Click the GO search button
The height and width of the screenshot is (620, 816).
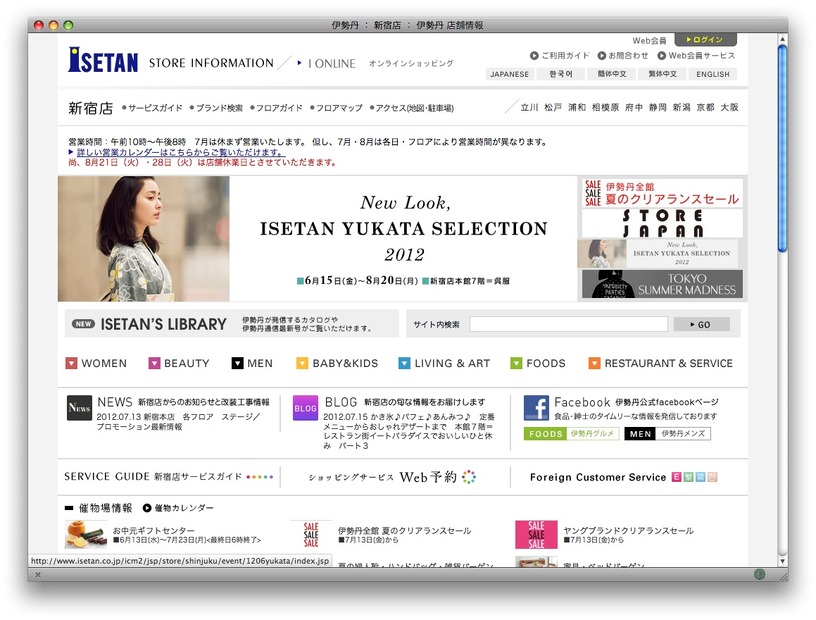(x=702, y=324)
